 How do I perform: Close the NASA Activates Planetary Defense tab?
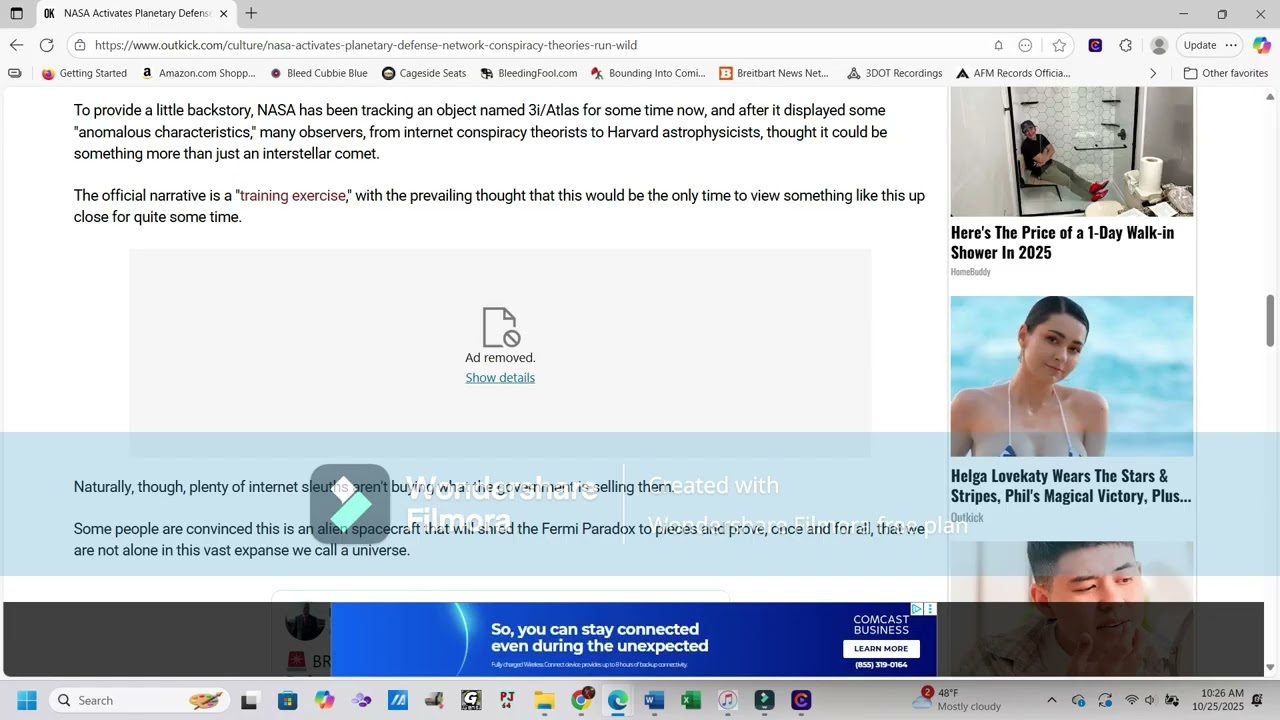click(223, 14)
